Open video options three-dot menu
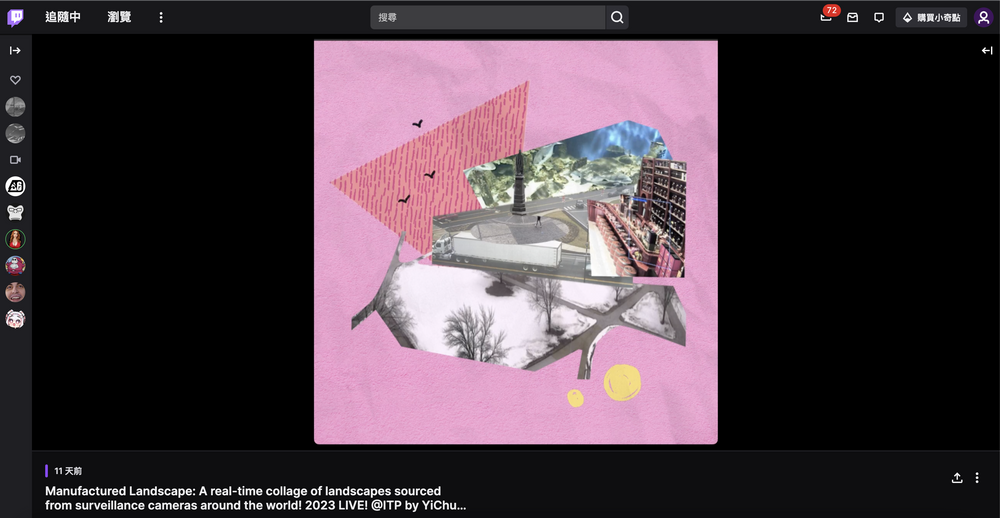 click(977, 478)
